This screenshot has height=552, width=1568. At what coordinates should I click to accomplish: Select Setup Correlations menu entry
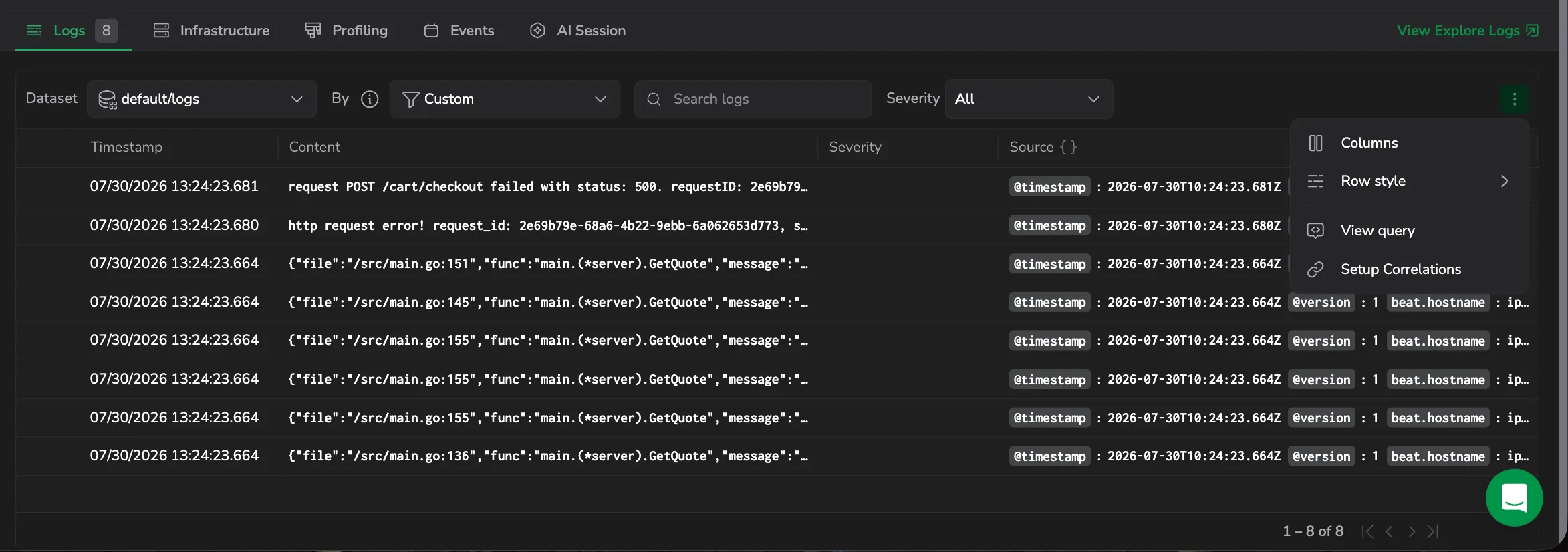(x=1409, y=269)
